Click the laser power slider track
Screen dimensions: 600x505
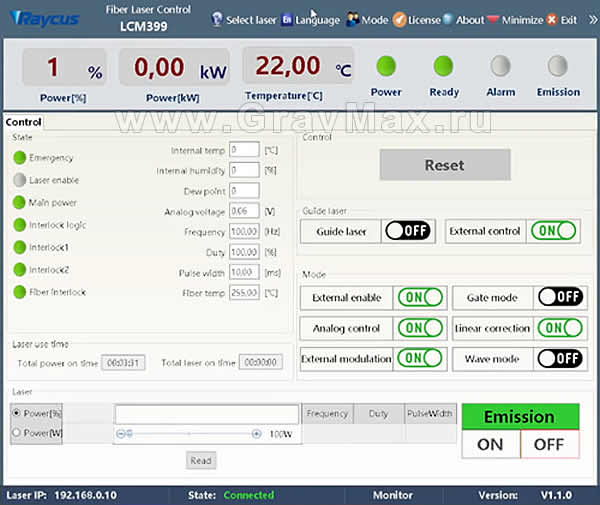(189, 434)
